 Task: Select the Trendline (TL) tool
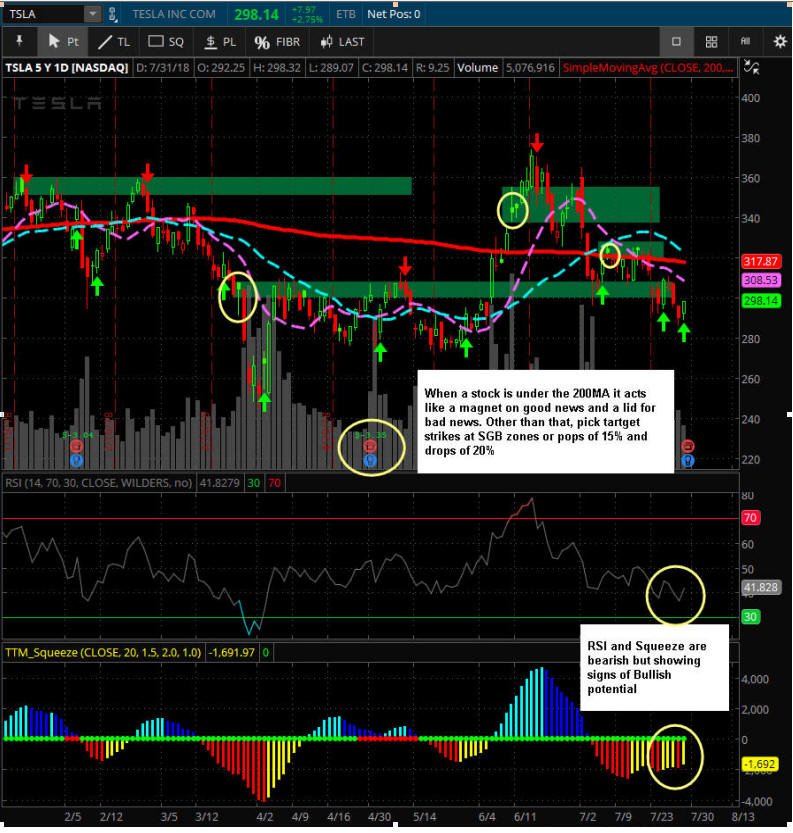[x=114, y=42]
